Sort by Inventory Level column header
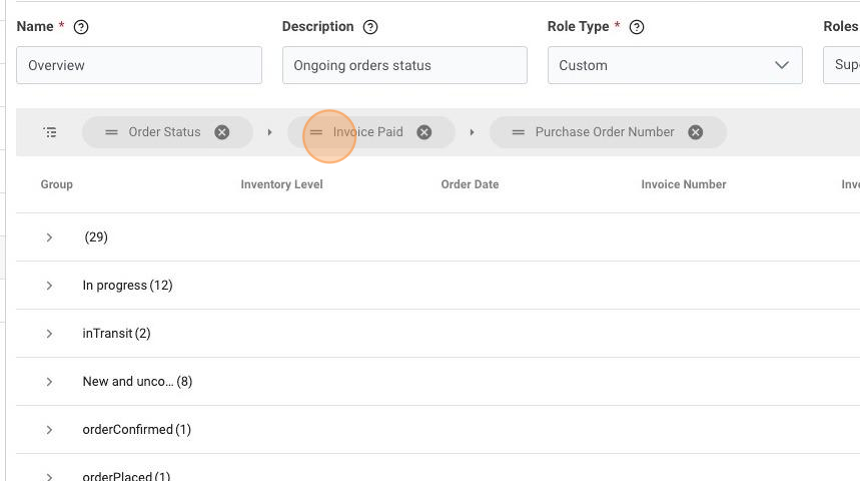The height and width of the screenshot is (481, 860). 281,184
